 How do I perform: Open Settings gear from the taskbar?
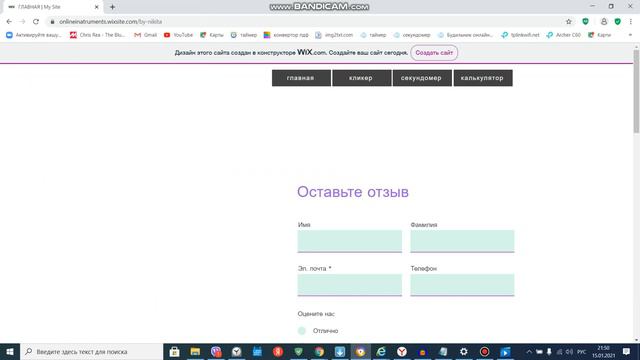click(x=464, y=351)
